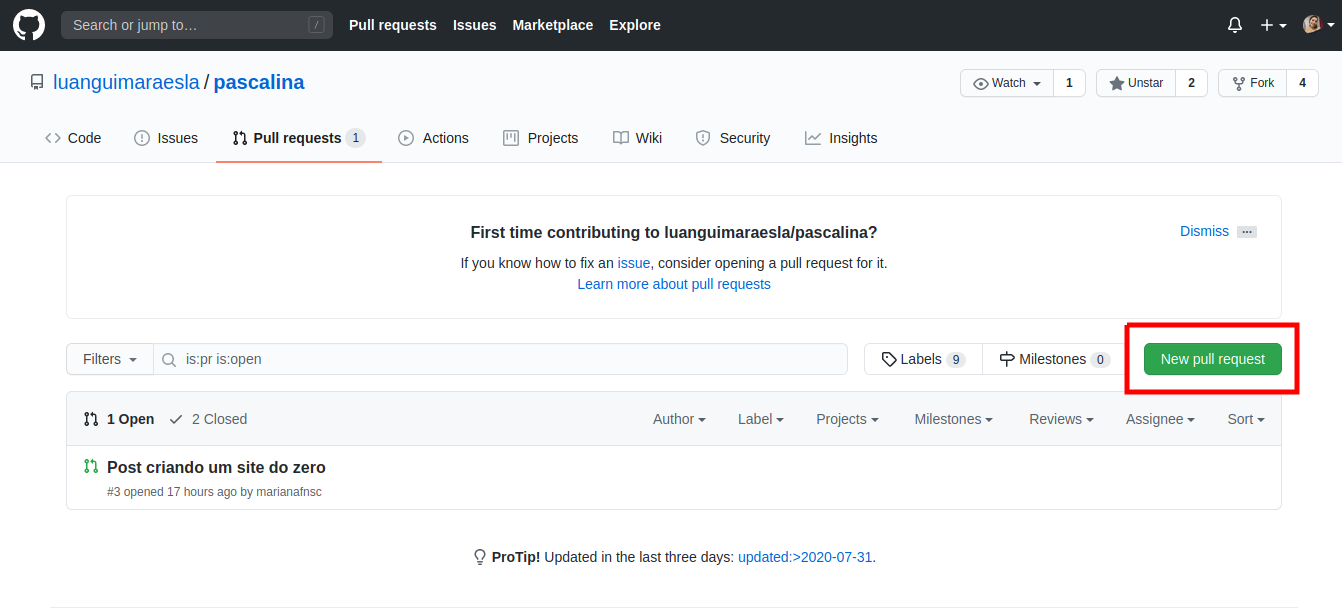Go to the Code tab

[73, 138]
